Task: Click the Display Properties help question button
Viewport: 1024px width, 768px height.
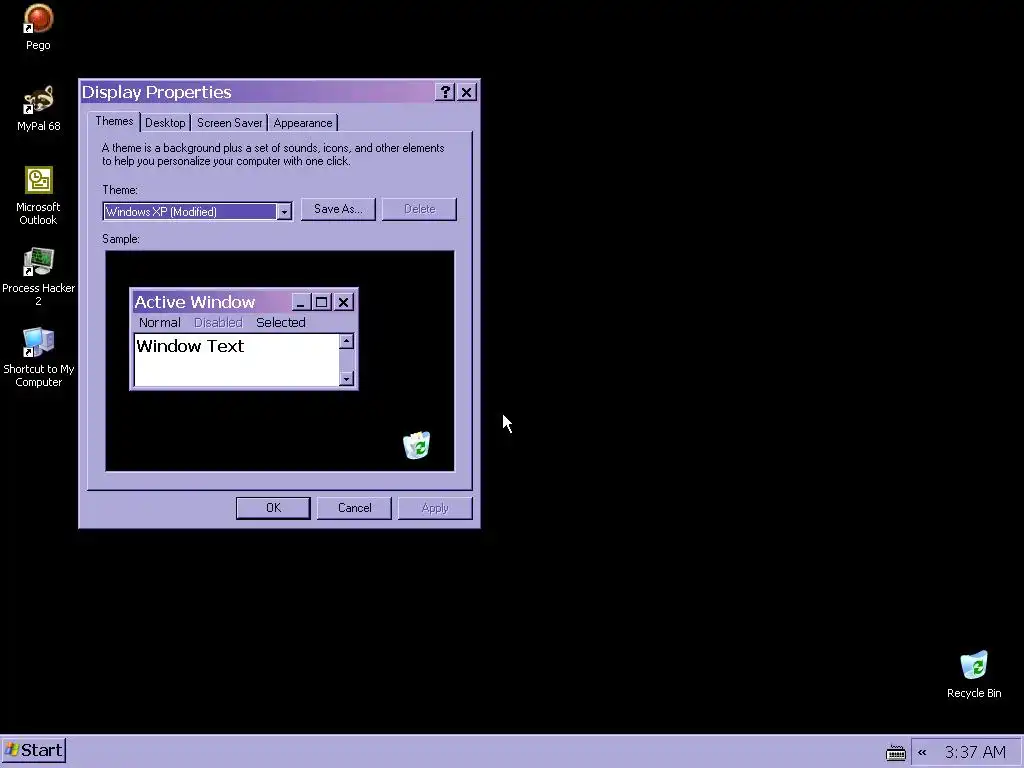Action: pos(445,92)
